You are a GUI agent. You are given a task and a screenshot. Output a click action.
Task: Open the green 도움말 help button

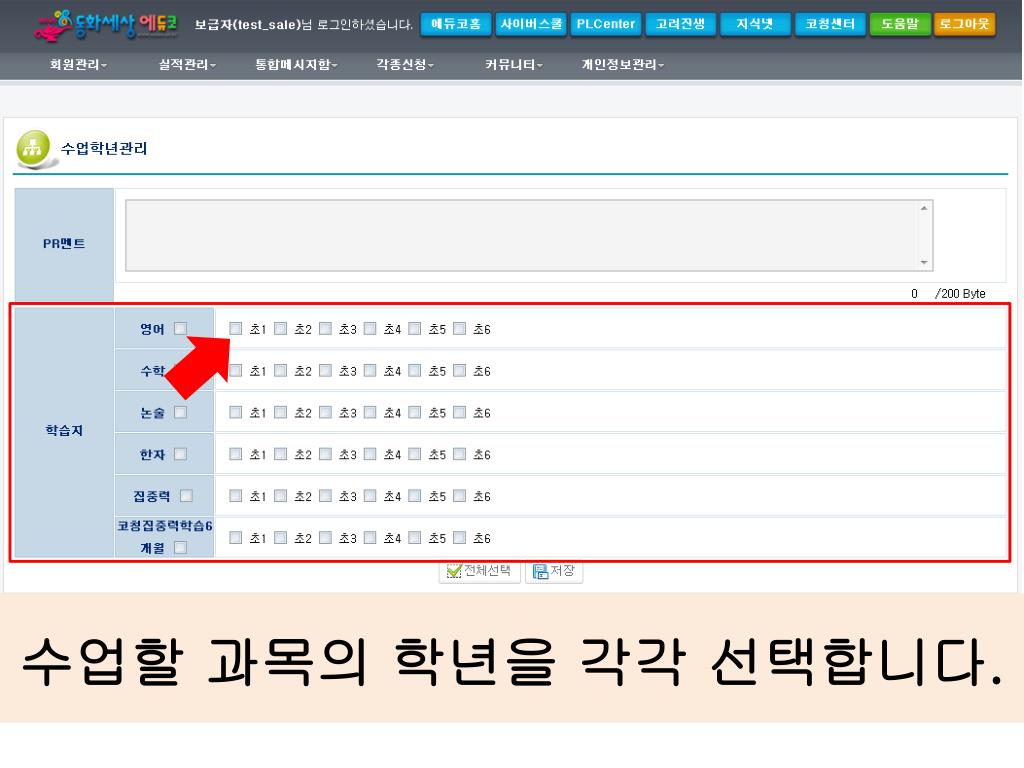click(900, 24)
